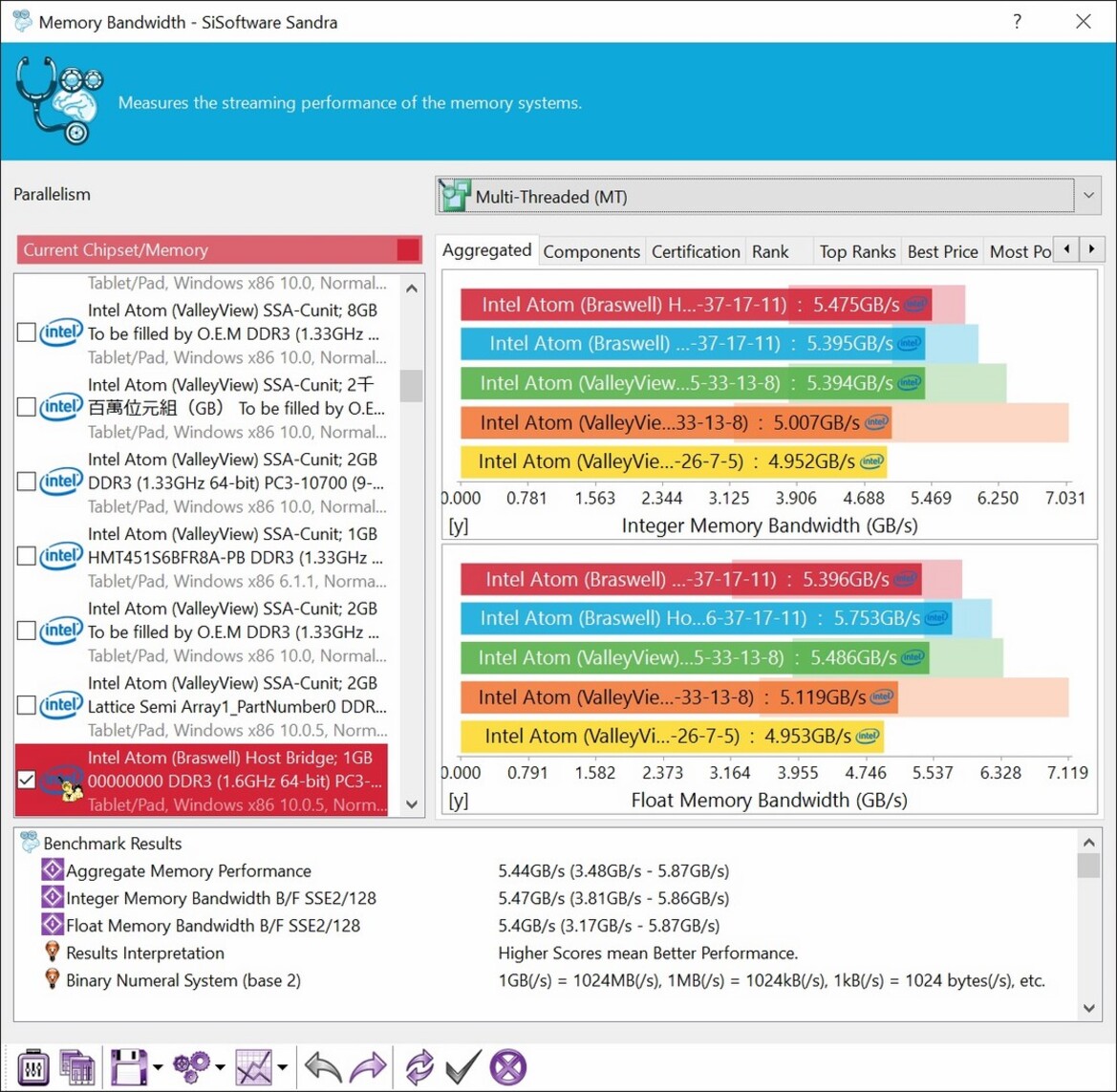Open the Parallelism Multi-Threaded (MT) dropdown
Screen dimensions: 1117x1092
(768, 195)
